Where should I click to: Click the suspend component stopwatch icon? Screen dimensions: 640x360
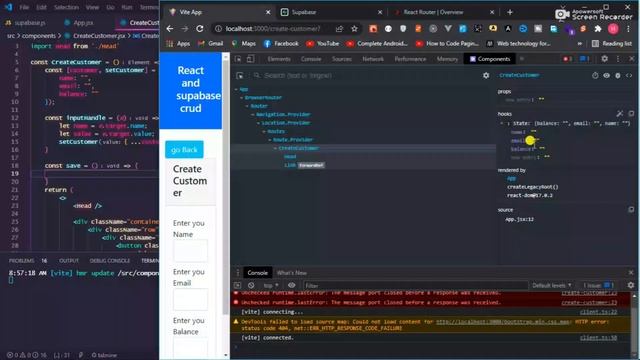point(595,76)
